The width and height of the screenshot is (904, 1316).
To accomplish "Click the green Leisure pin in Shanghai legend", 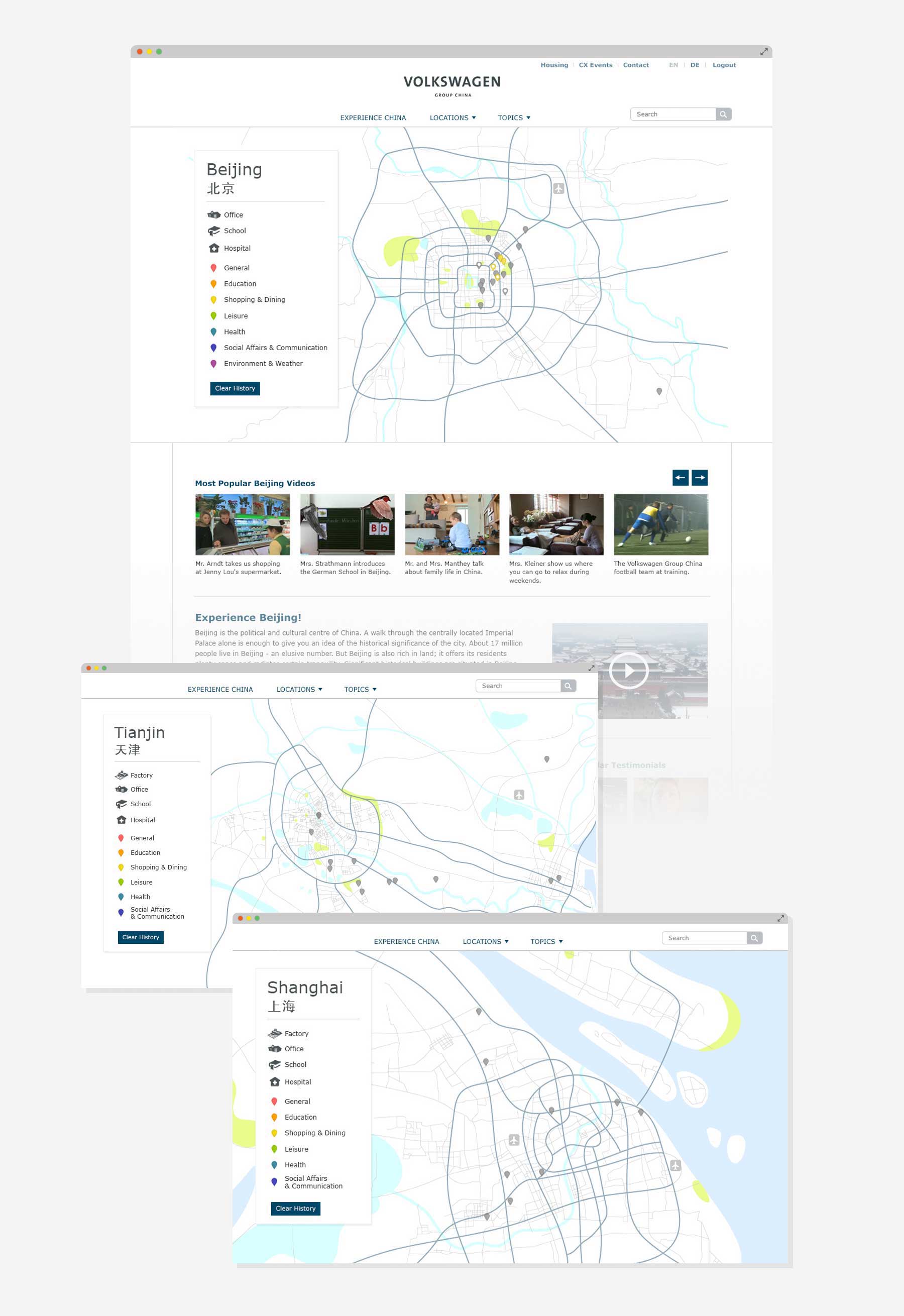I will 274,1149.
